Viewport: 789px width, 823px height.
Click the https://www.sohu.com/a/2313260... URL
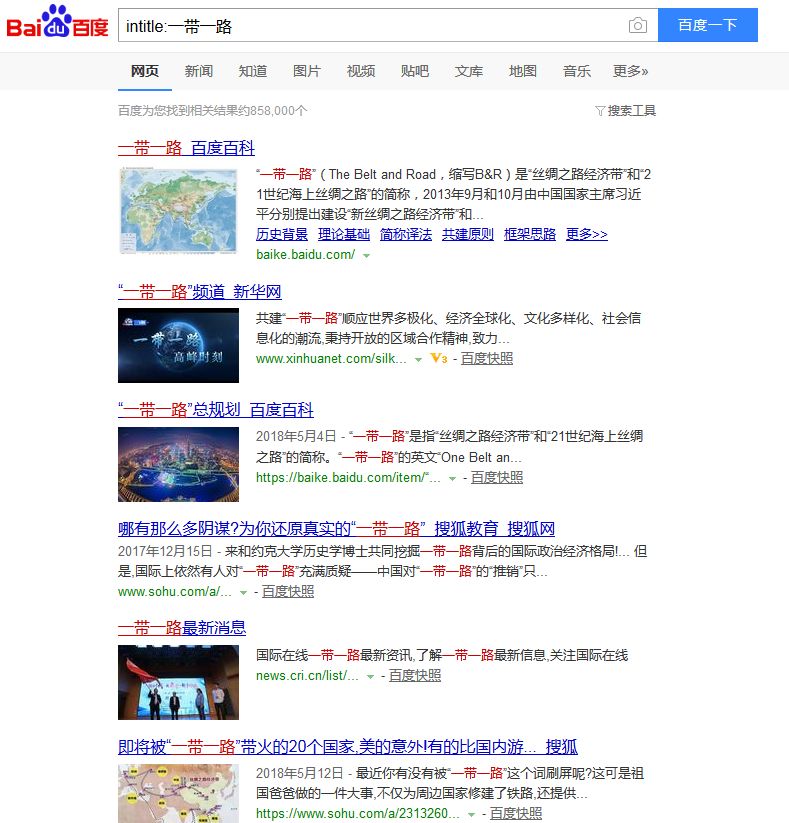357,814
